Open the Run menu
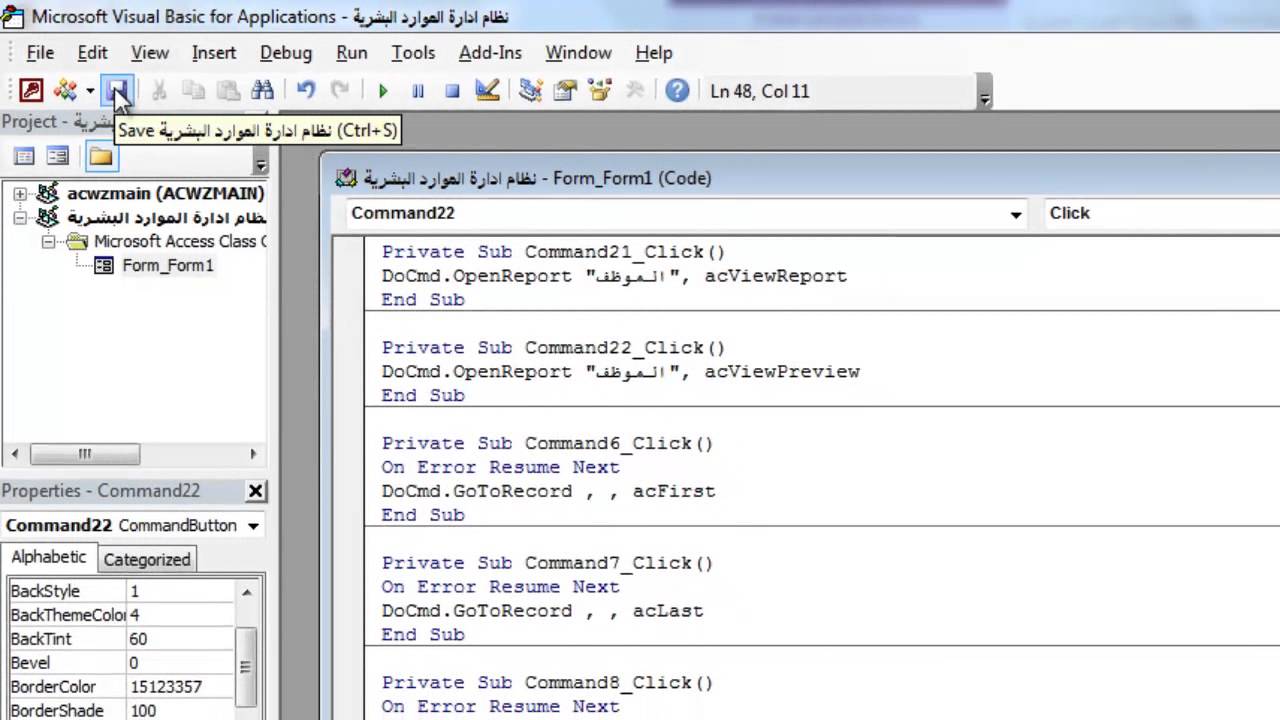1280x720 pixels. (352, 53)
